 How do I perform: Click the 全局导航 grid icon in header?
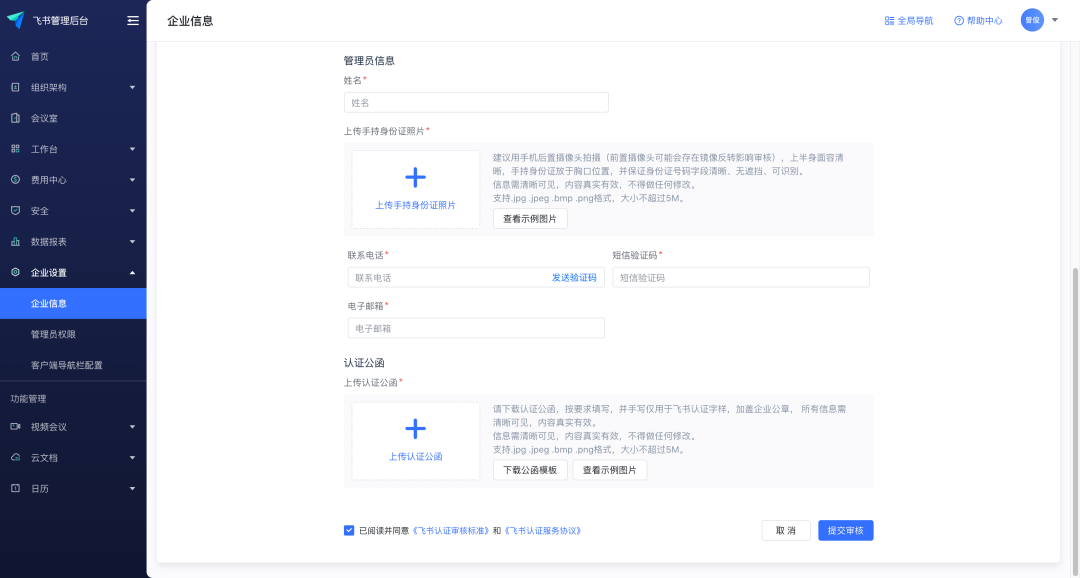tap(889, 21)
